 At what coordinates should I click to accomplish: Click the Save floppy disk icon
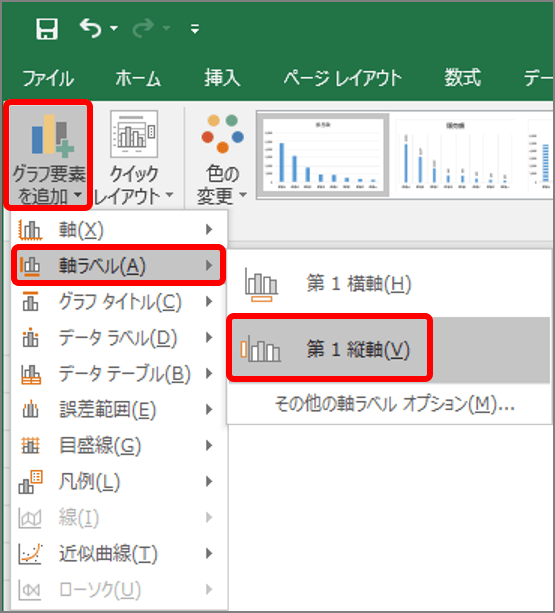pyautogui.click(x=47, y=29)
